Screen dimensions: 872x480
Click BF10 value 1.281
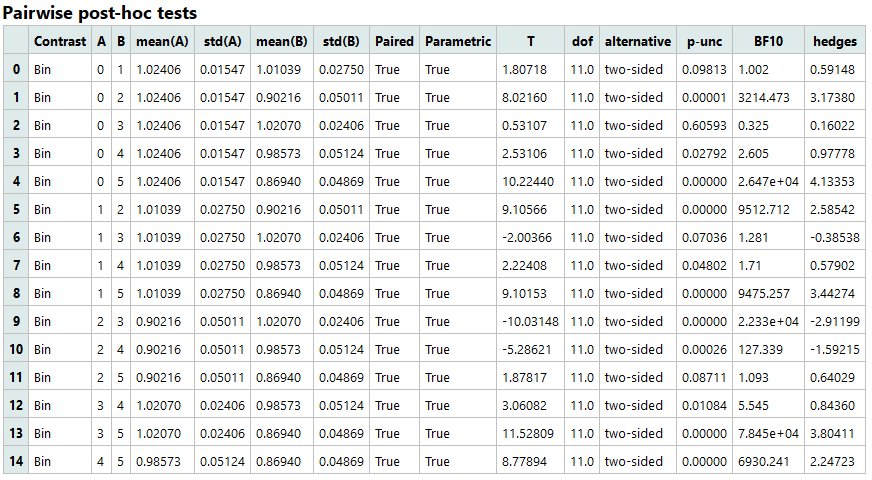[753, 237]
